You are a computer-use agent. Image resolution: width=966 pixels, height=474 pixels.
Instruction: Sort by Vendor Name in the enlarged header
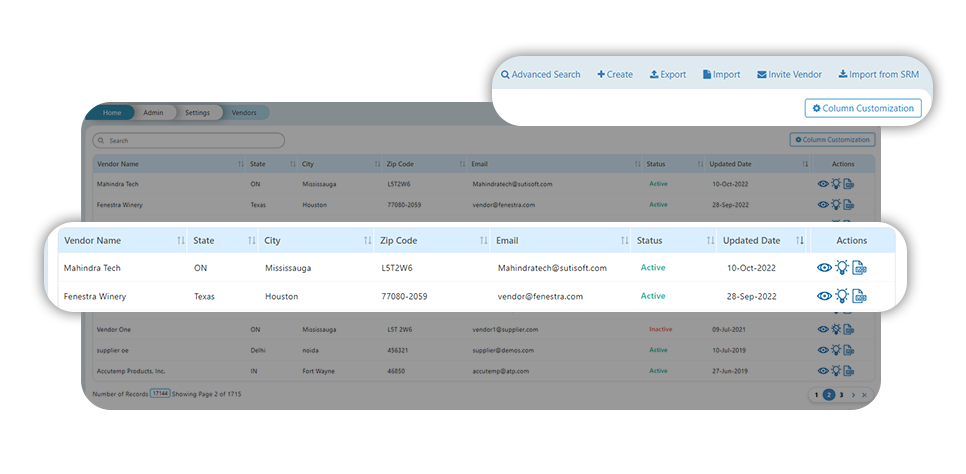click(181, 240)
